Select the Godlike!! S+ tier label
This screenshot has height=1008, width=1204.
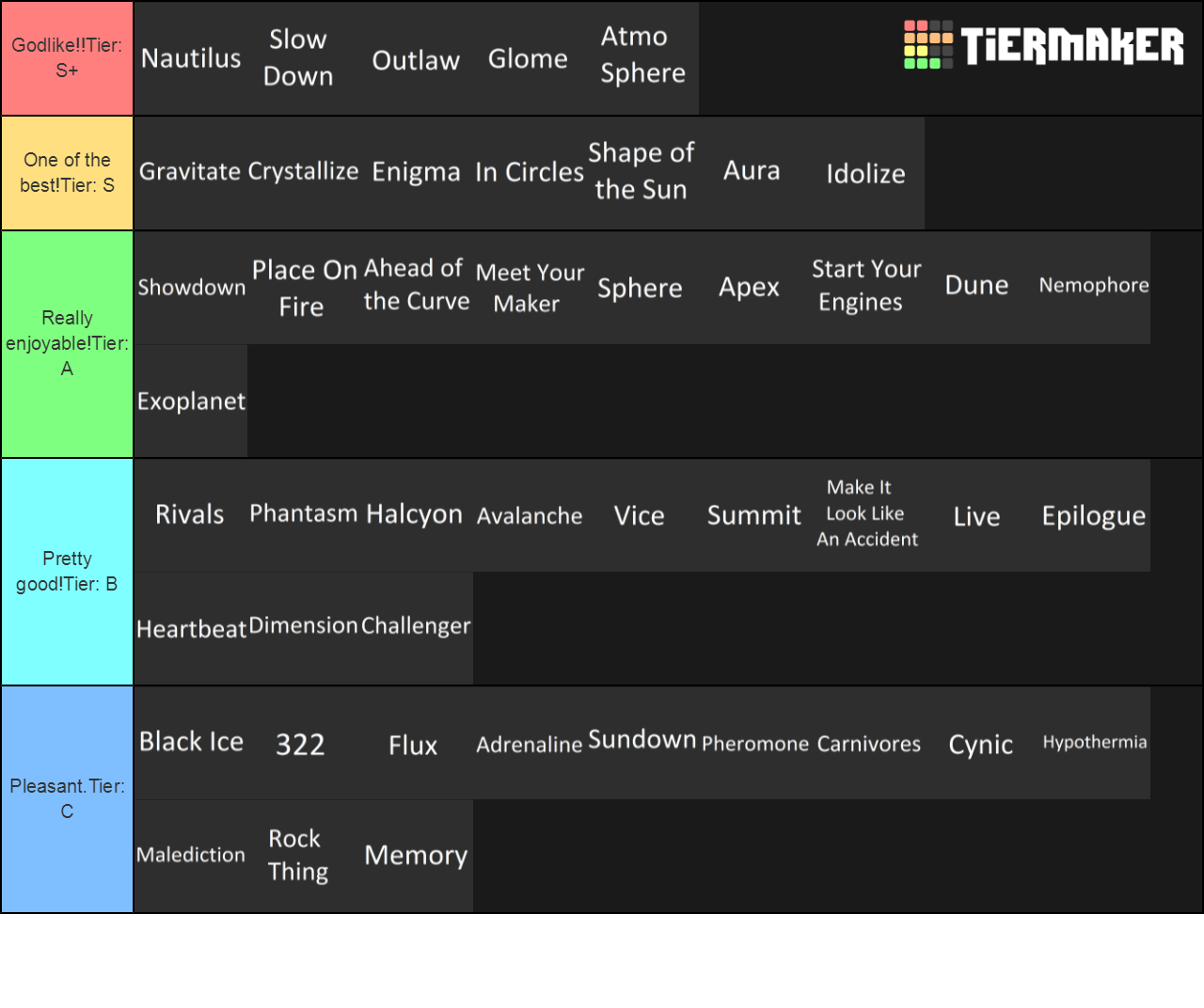(x=67, y=58)
